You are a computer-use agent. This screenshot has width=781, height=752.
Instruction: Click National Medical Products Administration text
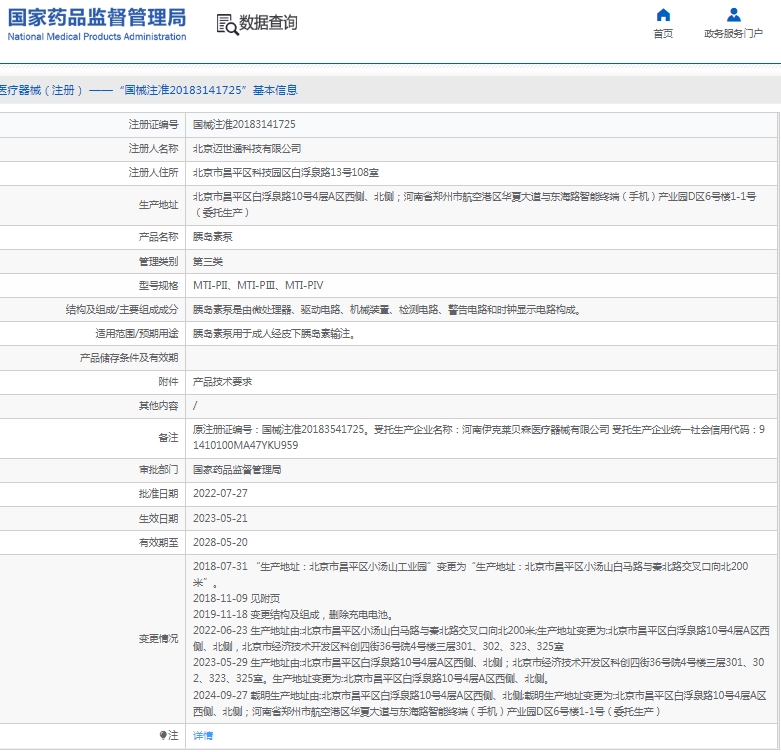tap(97, 37)
